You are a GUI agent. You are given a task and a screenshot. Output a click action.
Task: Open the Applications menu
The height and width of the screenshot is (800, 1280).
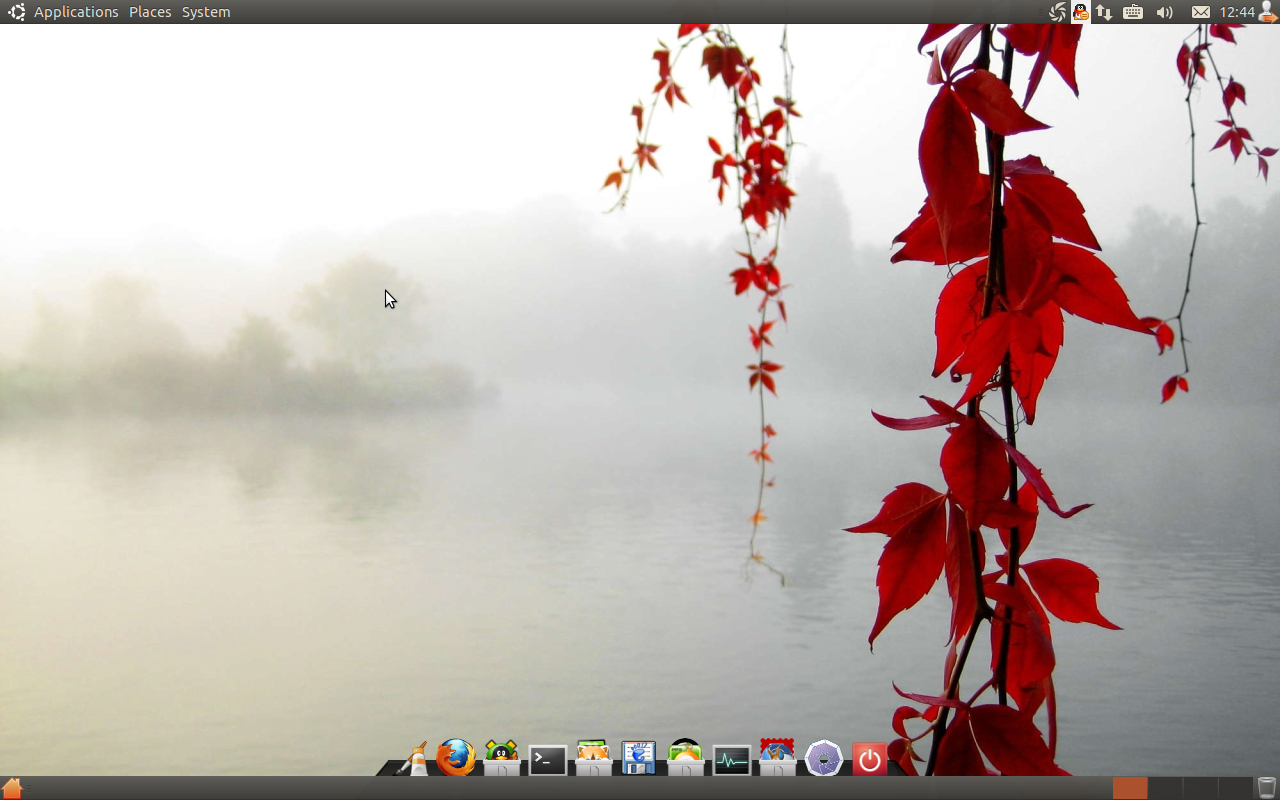click(x=76, y=12)
